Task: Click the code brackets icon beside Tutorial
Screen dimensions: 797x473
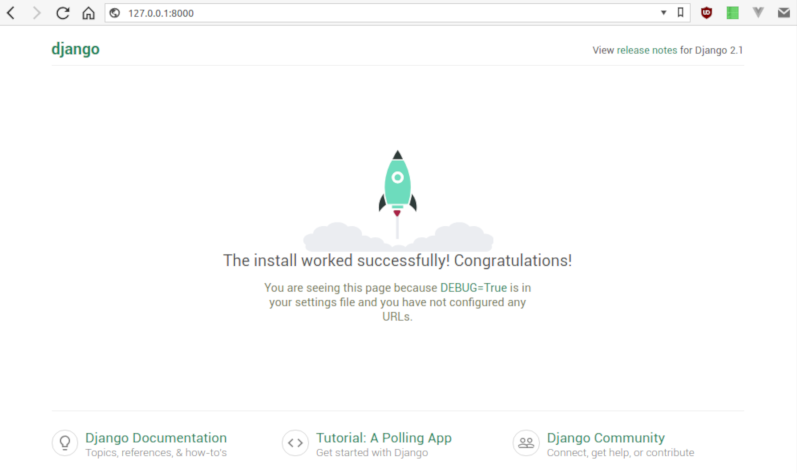Action: [295, 443]
